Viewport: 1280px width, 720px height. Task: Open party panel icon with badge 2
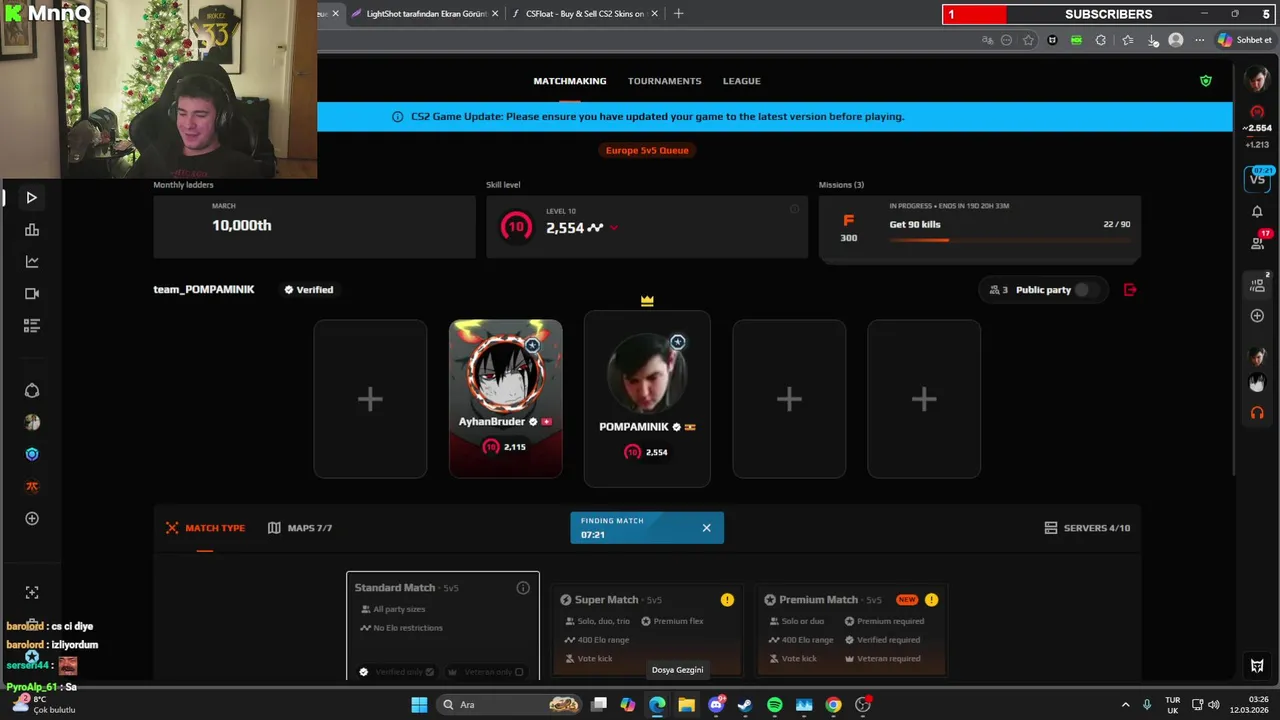(x=1258, y=284)
